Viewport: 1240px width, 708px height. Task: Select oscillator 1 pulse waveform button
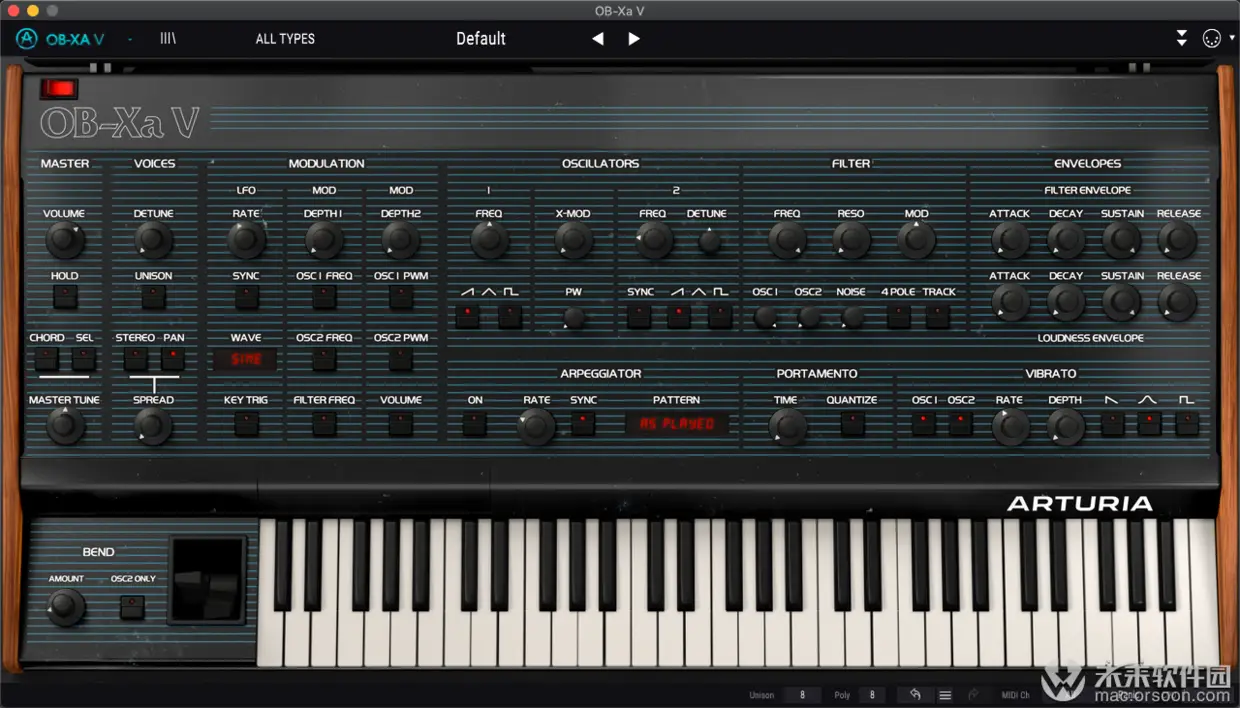(x=510, y=317)
